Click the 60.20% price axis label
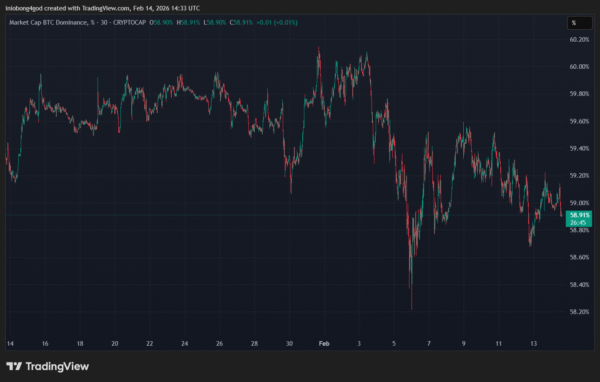Viewport: 600px width, 382px height. pos(579,39)
